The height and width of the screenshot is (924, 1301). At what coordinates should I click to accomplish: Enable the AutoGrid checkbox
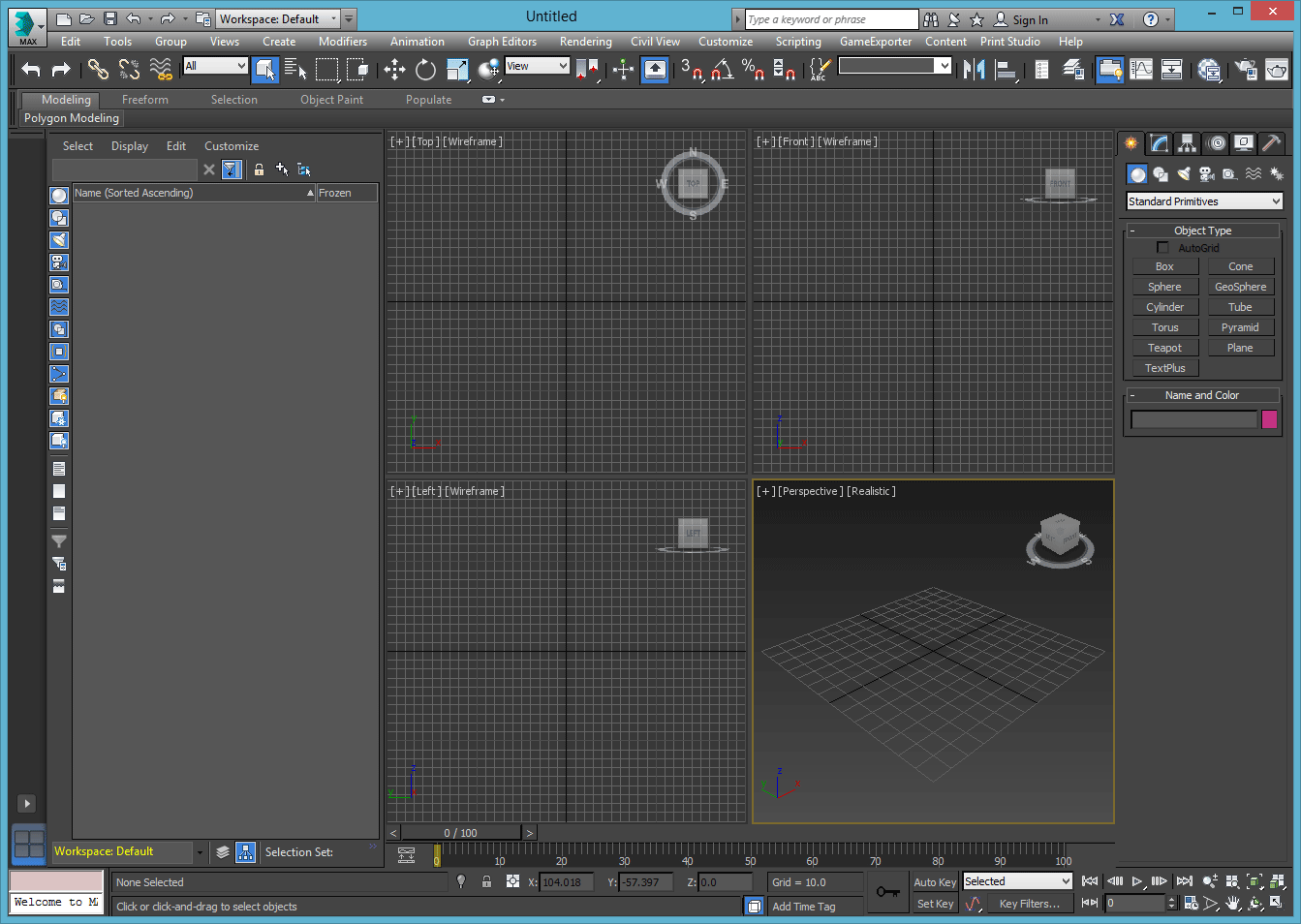[x=1162, y=248]
